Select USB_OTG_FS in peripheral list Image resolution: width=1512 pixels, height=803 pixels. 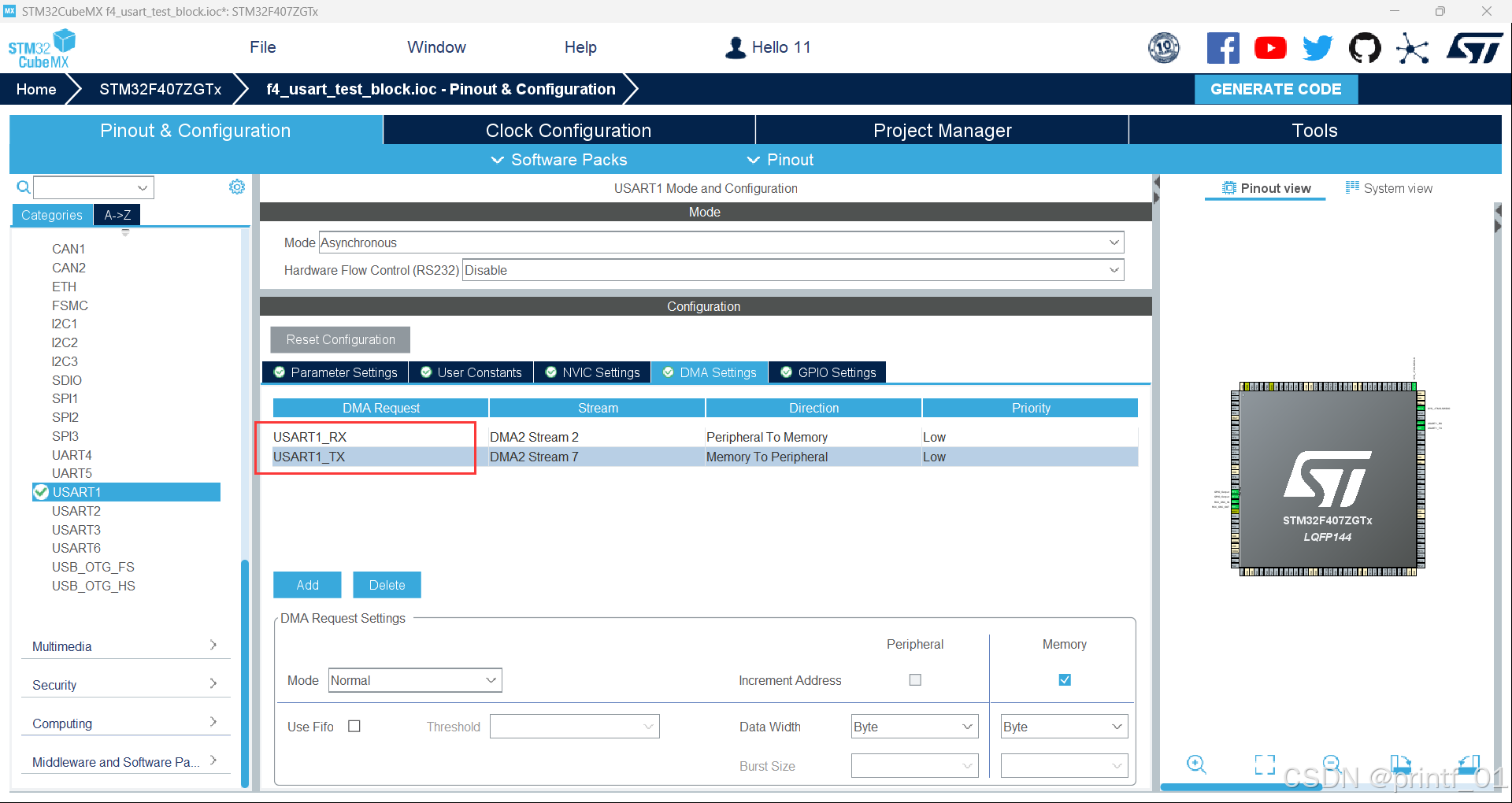(93, 567)
